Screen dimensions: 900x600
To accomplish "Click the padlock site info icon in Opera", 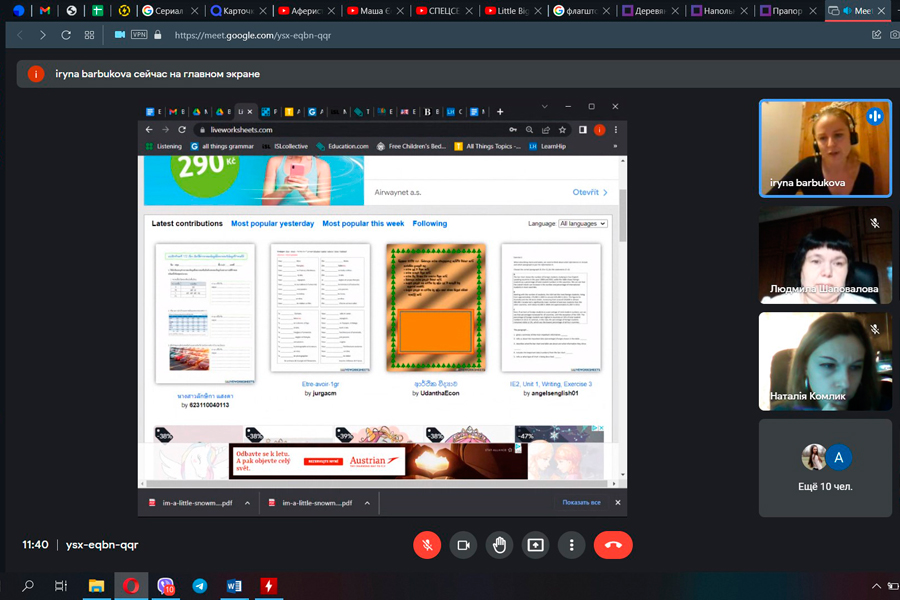I will point(158,35).
